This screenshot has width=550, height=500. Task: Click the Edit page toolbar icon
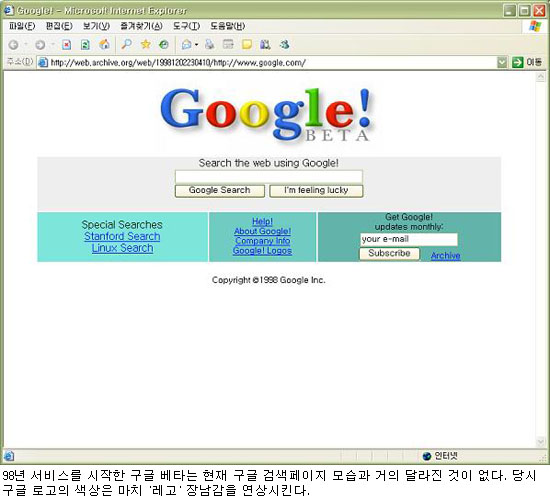point(228,44)
